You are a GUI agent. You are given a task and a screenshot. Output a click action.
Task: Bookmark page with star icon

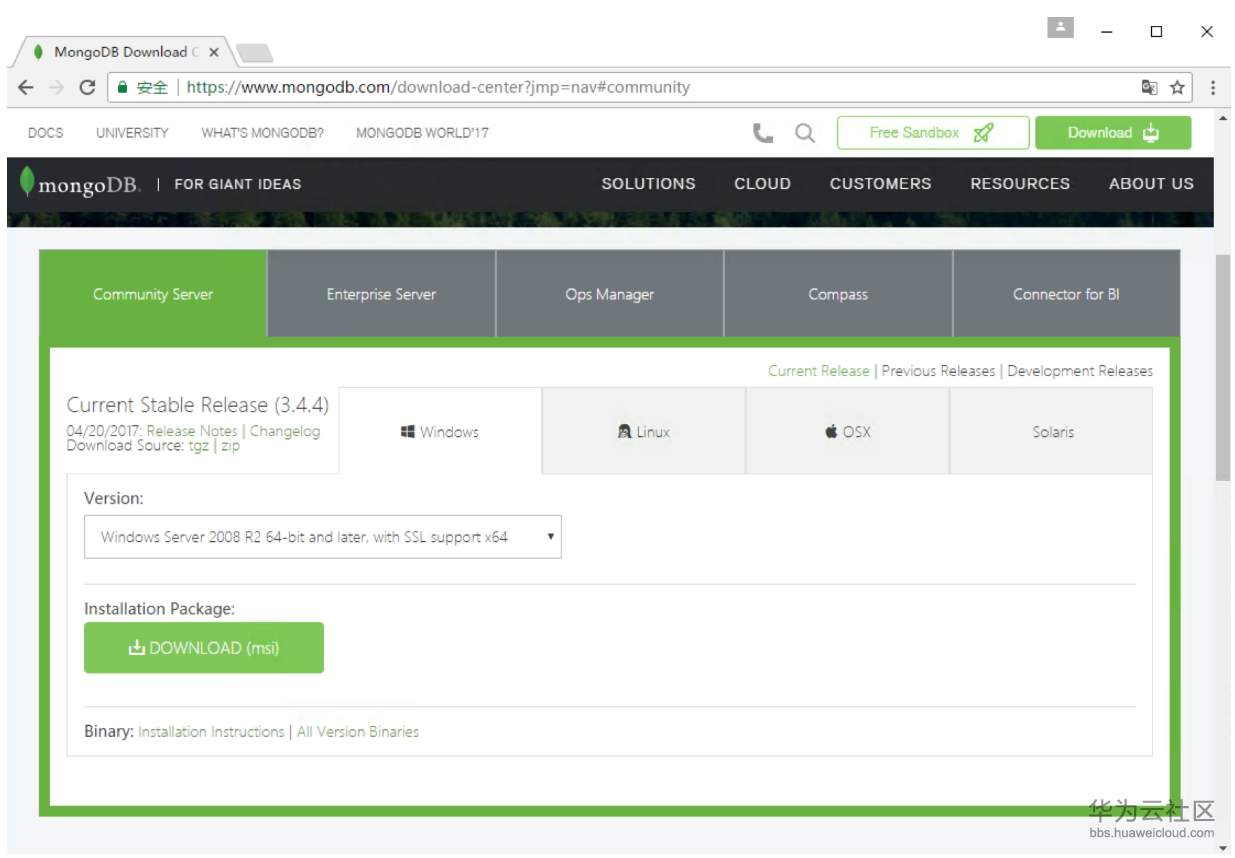coord(1177,87)
